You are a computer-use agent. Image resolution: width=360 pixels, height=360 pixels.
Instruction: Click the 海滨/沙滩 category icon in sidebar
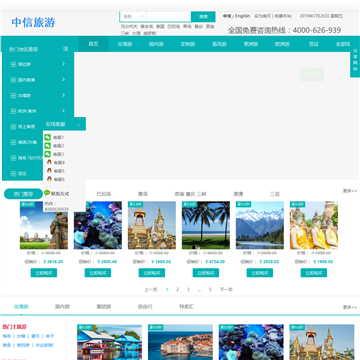[13, 143]
